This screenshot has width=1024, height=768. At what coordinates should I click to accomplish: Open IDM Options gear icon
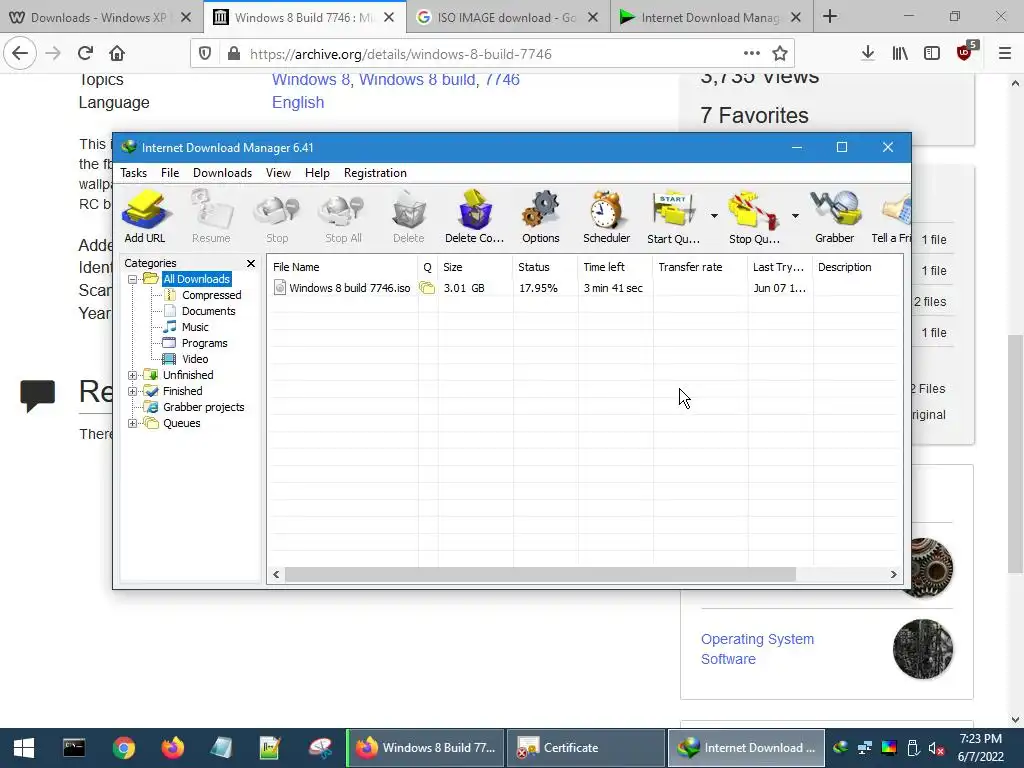(541, 217)
